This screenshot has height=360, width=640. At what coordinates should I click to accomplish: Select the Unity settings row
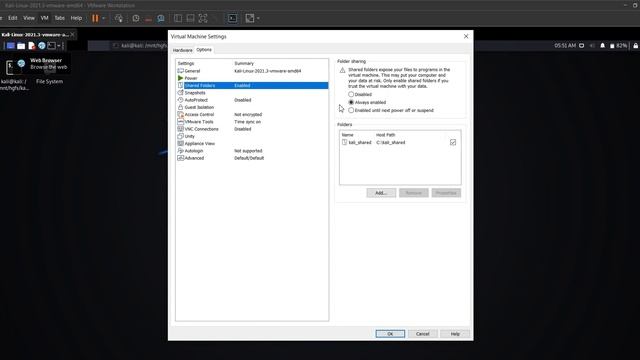click(252, 136)
